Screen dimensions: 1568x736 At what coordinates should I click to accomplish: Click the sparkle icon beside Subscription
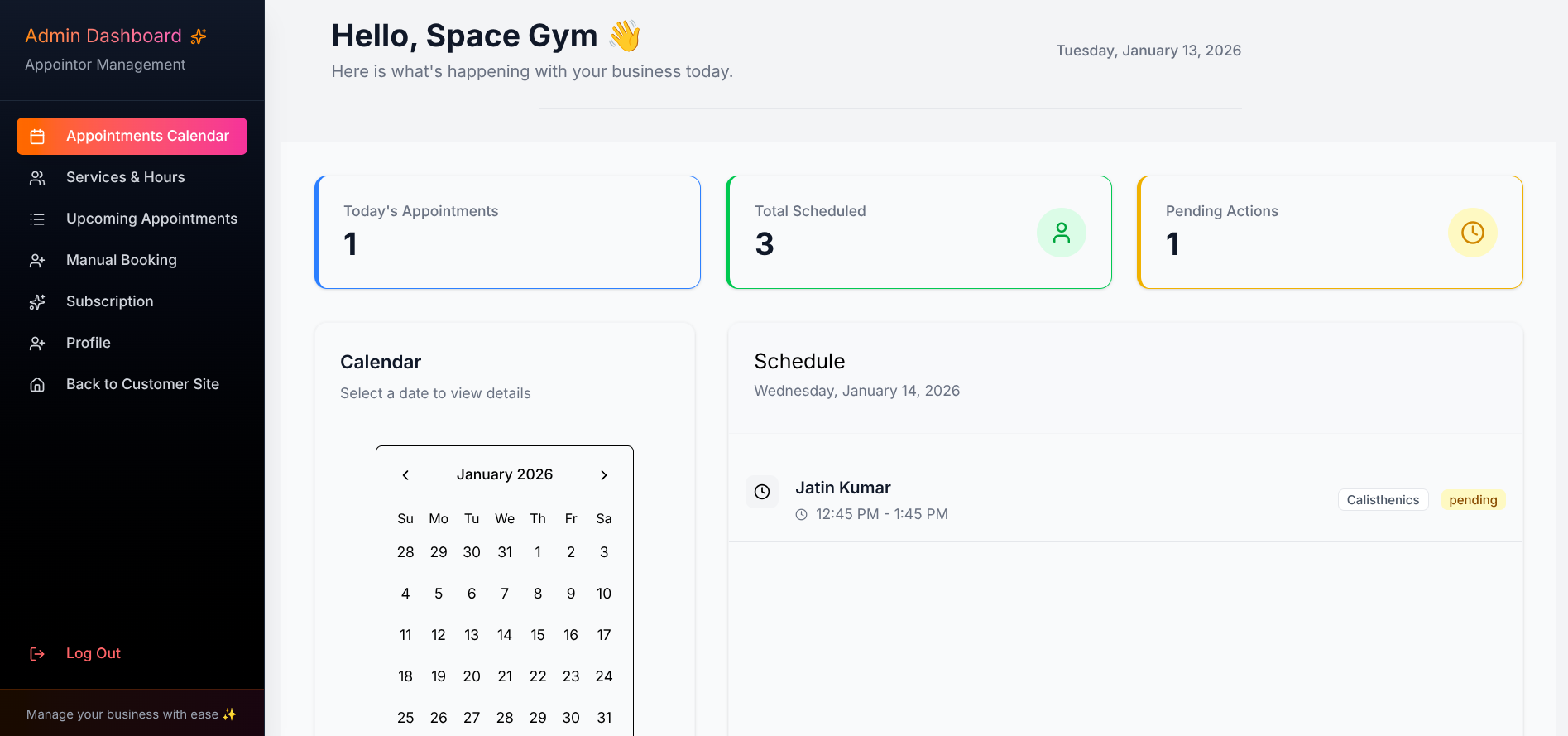pyautogui.click(x=37, y=302)
